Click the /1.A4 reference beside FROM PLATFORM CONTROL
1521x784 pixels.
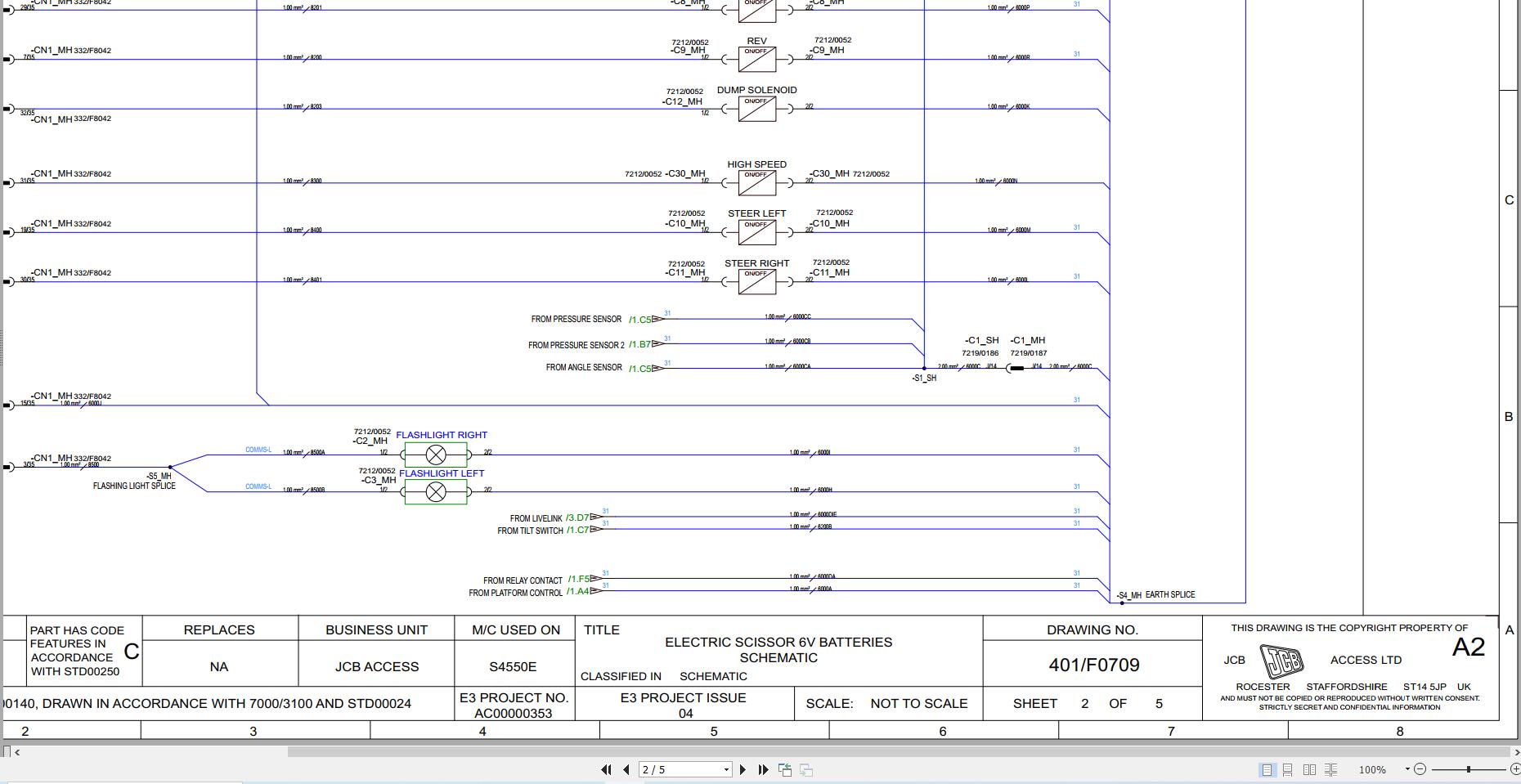tap(577, 592)
